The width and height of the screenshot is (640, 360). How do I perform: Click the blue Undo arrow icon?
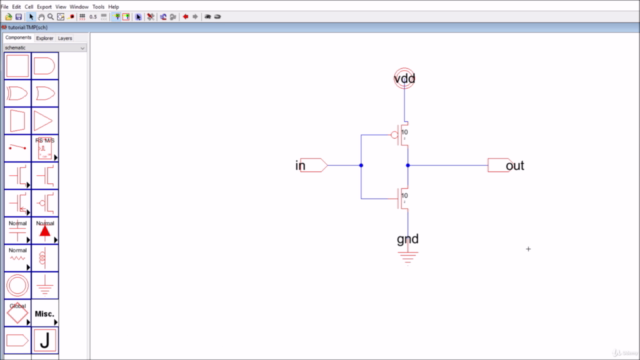[163, 17]
